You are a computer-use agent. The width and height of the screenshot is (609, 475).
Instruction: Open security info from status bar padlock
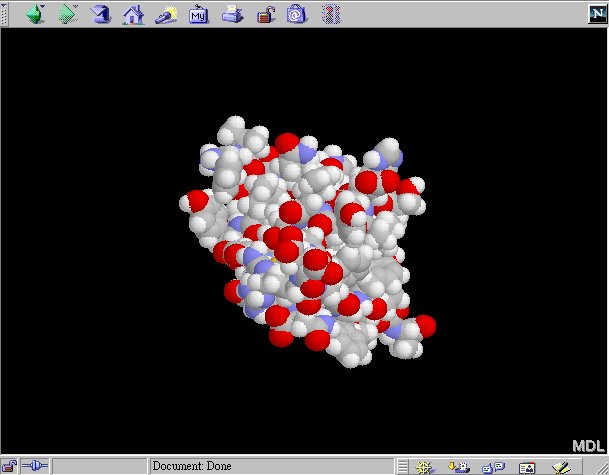(x=9, y=466)
